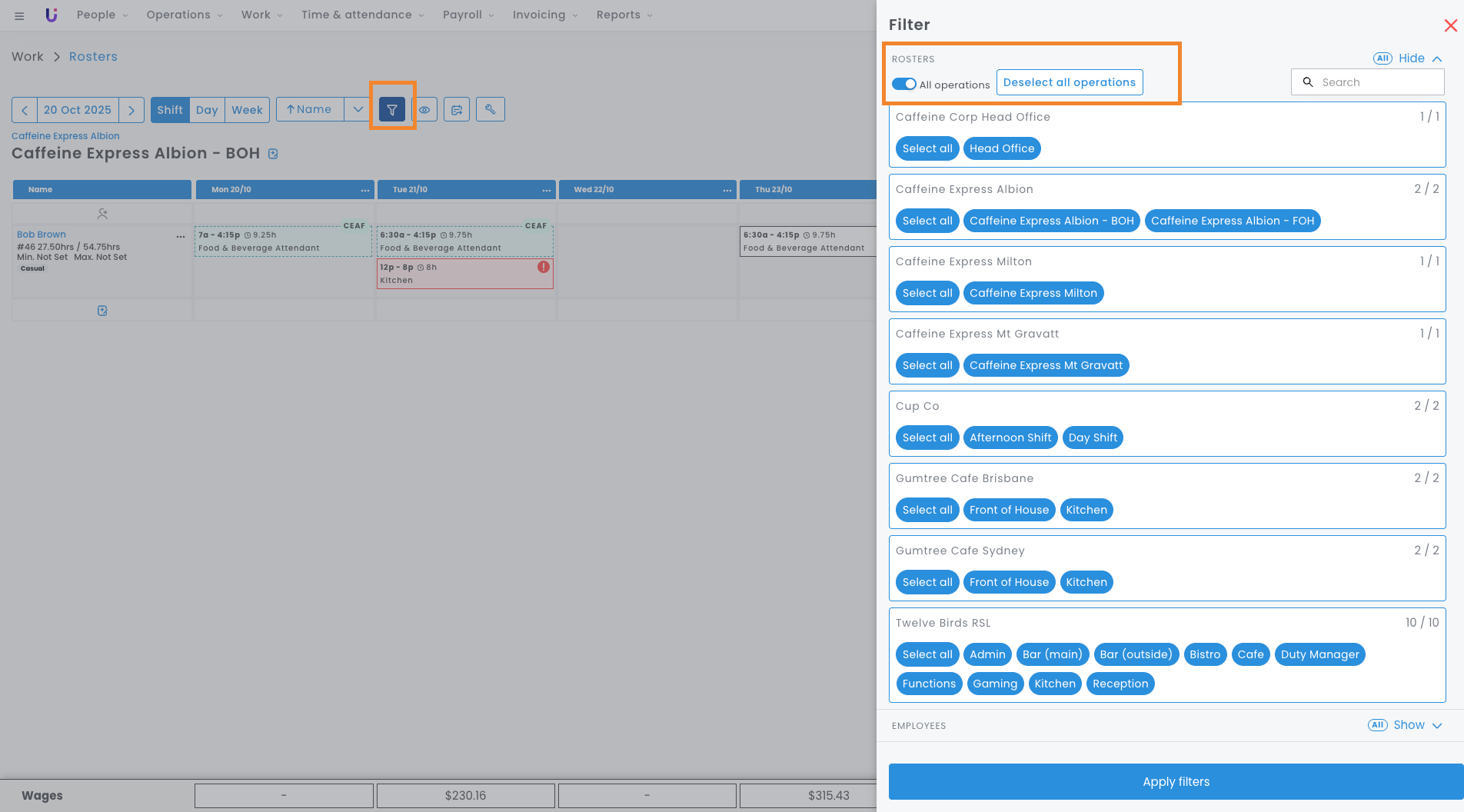
Task: Click the red shift warning icon
Action: 544,267
